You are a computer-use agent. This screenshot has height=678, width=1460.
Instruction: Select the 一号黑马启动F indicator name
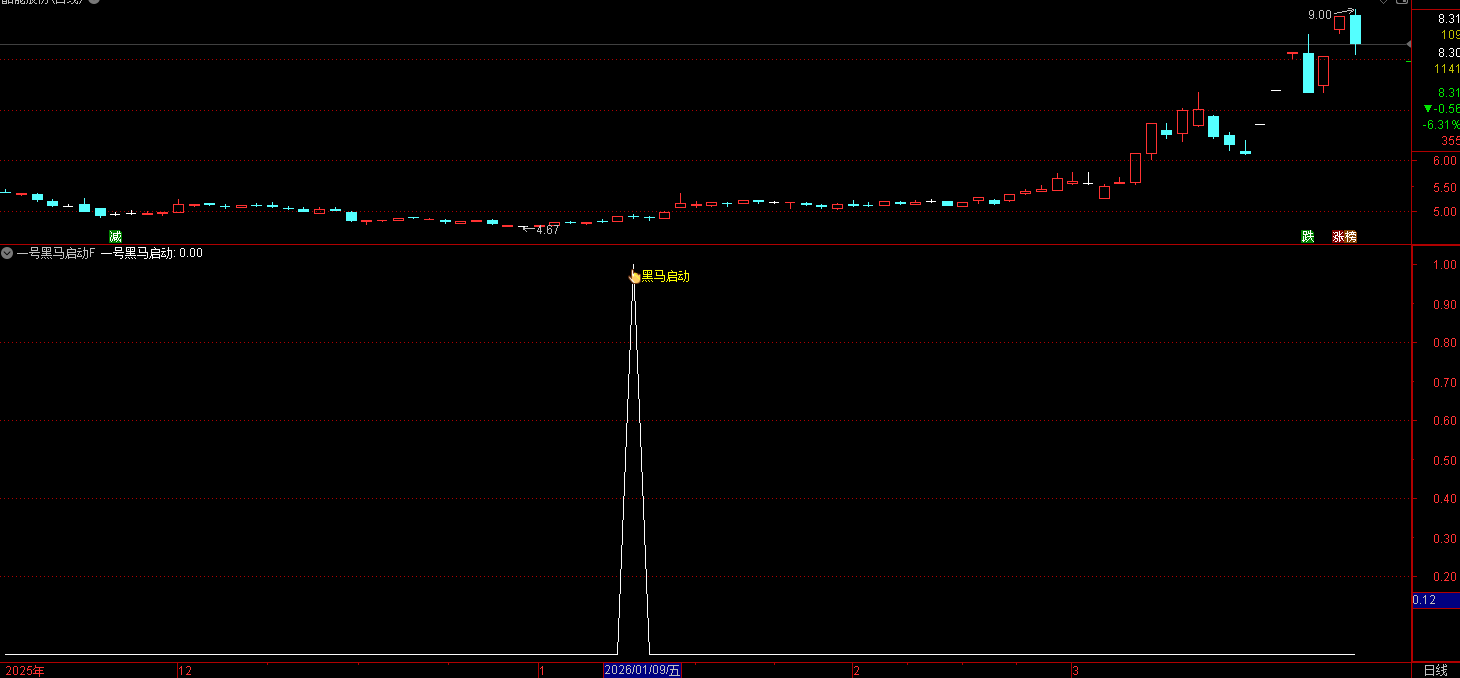coord(56,253)
